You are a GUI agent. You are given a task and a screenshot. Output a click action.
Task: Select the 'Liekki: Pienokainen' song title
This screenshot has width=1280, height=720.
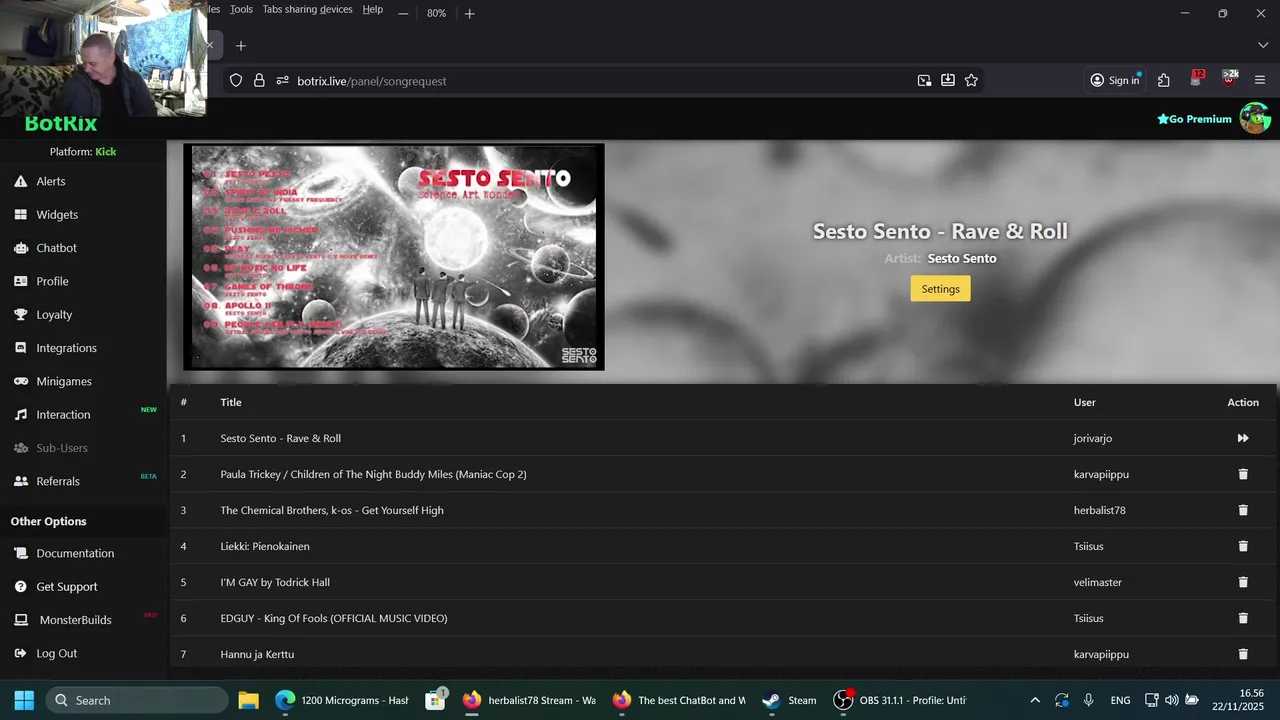pyautogui.click(x=265, y=546)
